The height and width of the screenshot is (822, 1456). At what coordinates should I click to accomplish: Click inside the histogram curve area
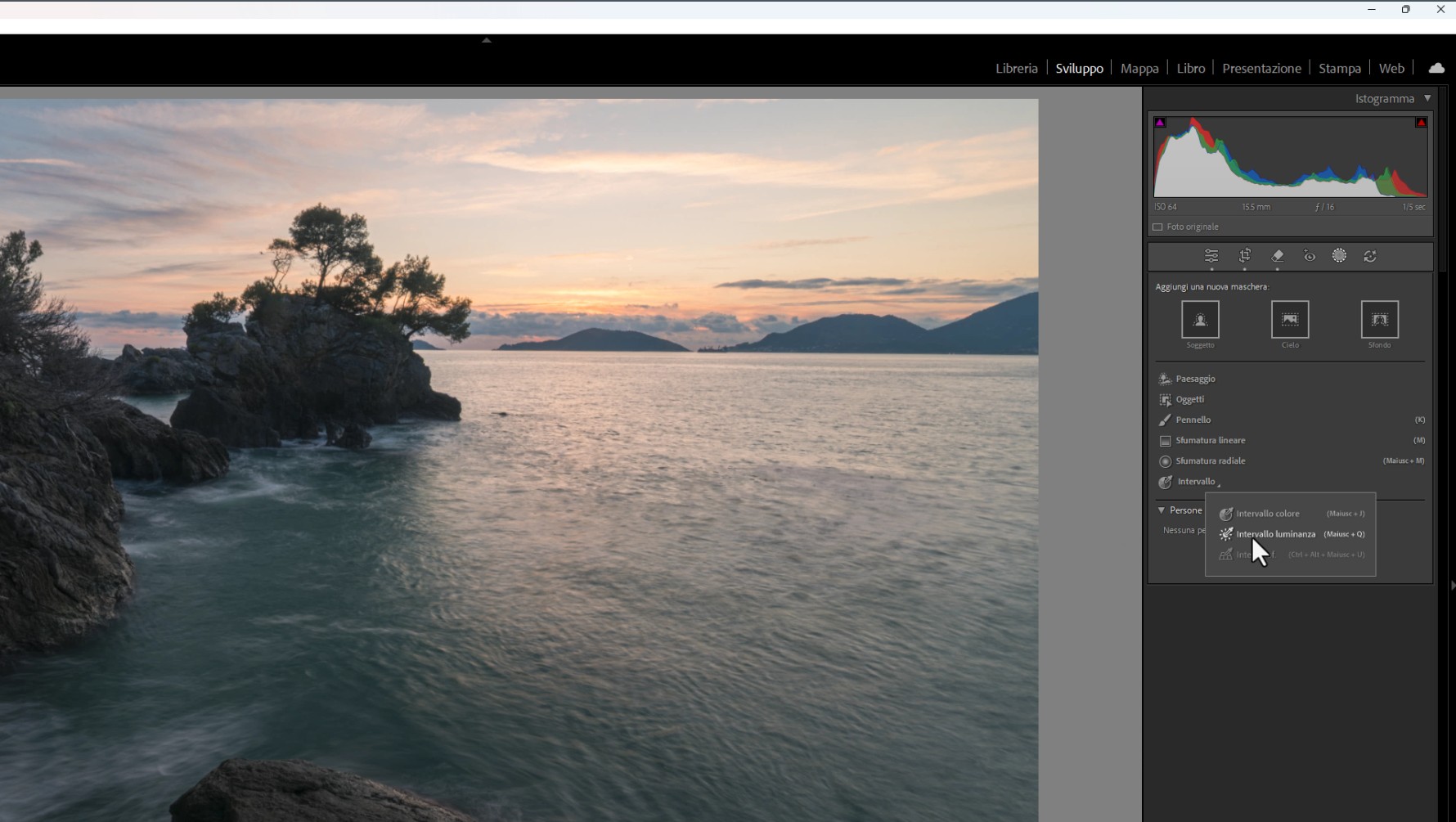click(x=1290, y=159)
